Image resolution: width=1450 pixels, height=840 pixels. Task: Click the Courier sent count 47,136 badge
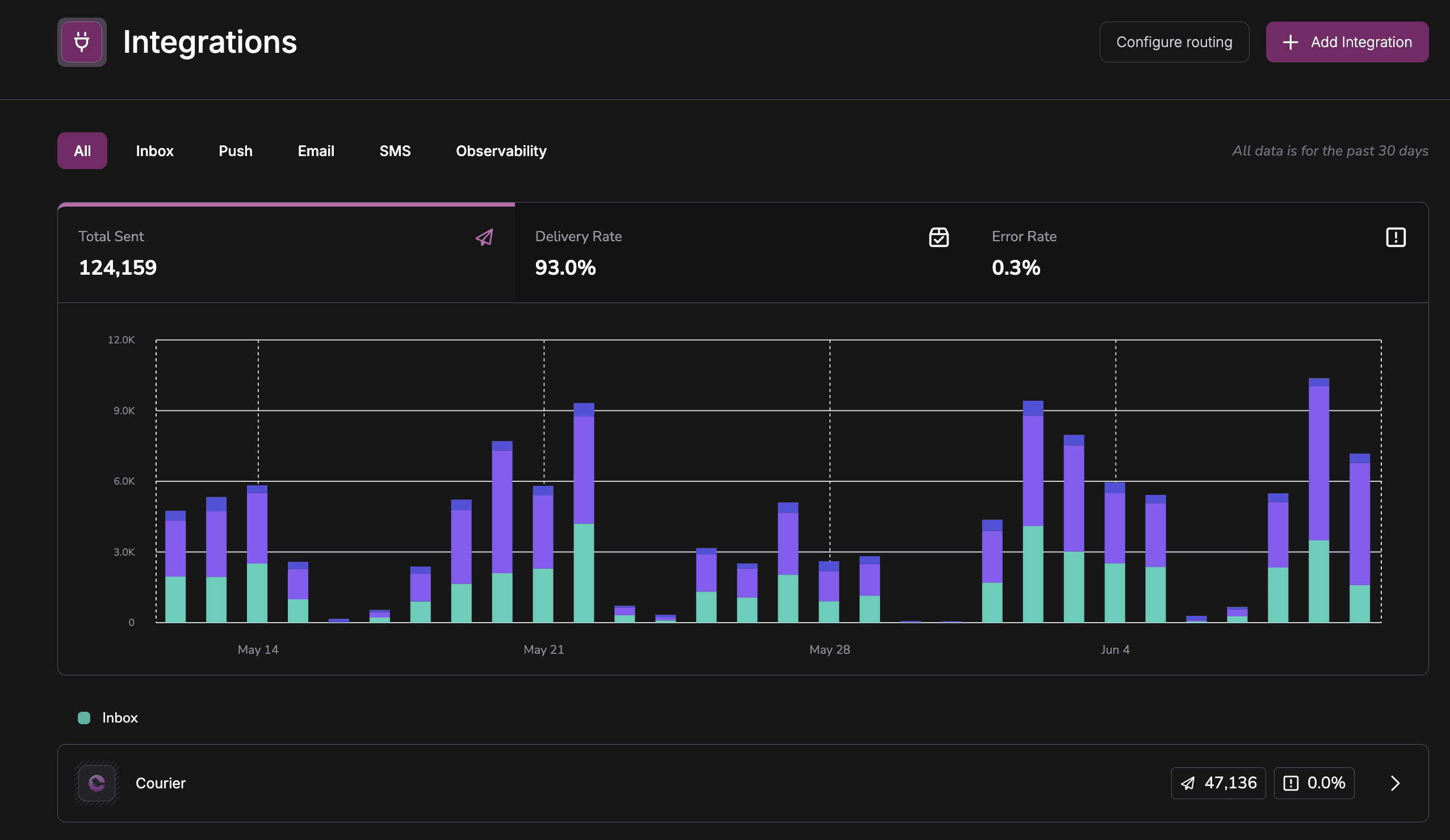(x=1218, y=783)
